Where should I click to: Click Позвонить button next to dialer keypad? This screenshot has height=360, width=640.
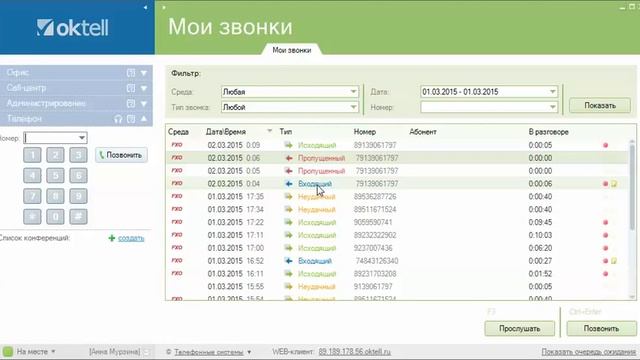point(121,155)
